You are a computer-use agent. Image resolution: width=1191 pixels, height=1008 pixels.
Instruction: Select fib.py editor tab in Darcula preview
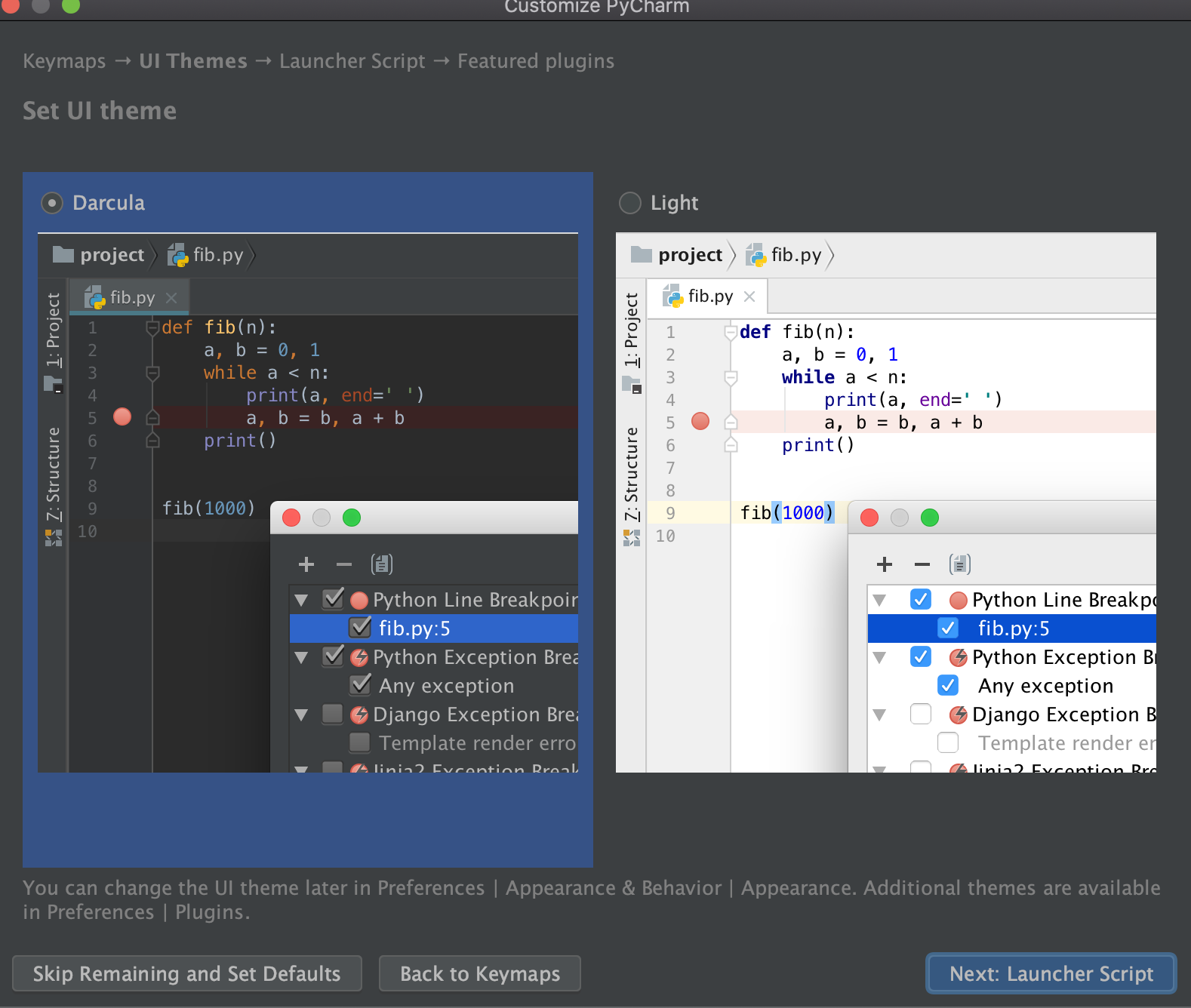130,297
